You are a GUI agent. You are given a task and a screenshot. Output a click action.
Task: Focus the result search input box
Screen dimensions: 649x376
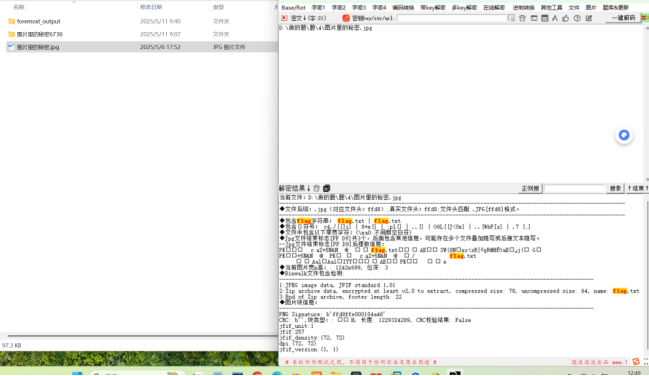(574, 188)
